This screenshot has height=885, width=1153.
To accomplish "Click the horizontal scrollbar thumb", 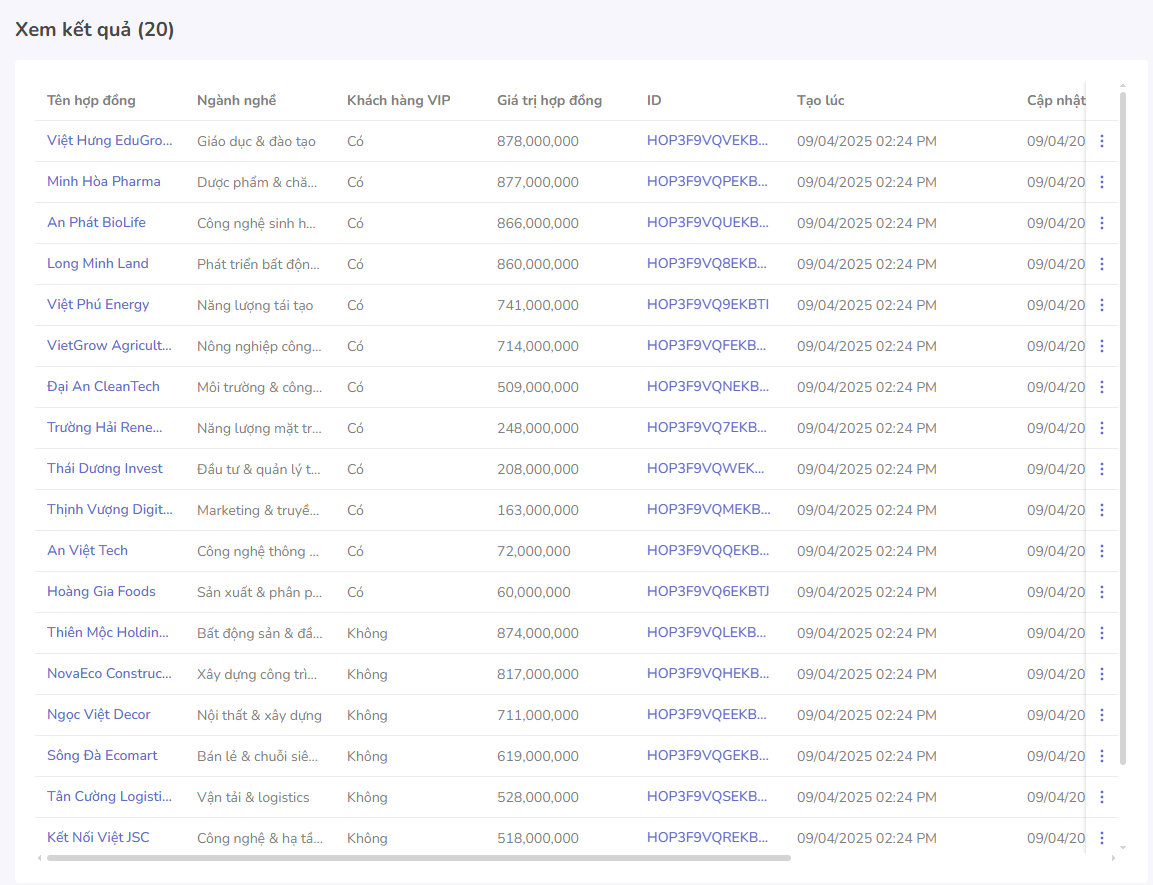I will point(418,858).
